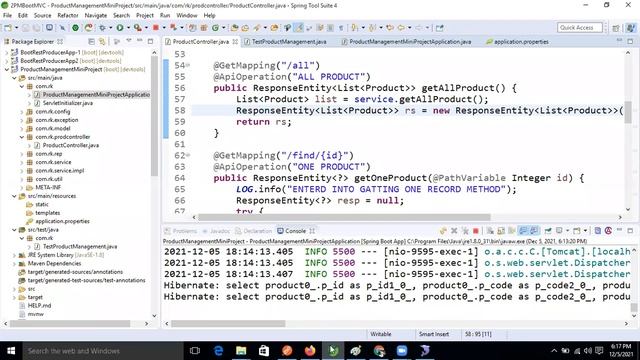Open dropdown arrow next to Back navigation
Image resolution: width=640 pixels, height=360 pixels.
pos(409,28)
